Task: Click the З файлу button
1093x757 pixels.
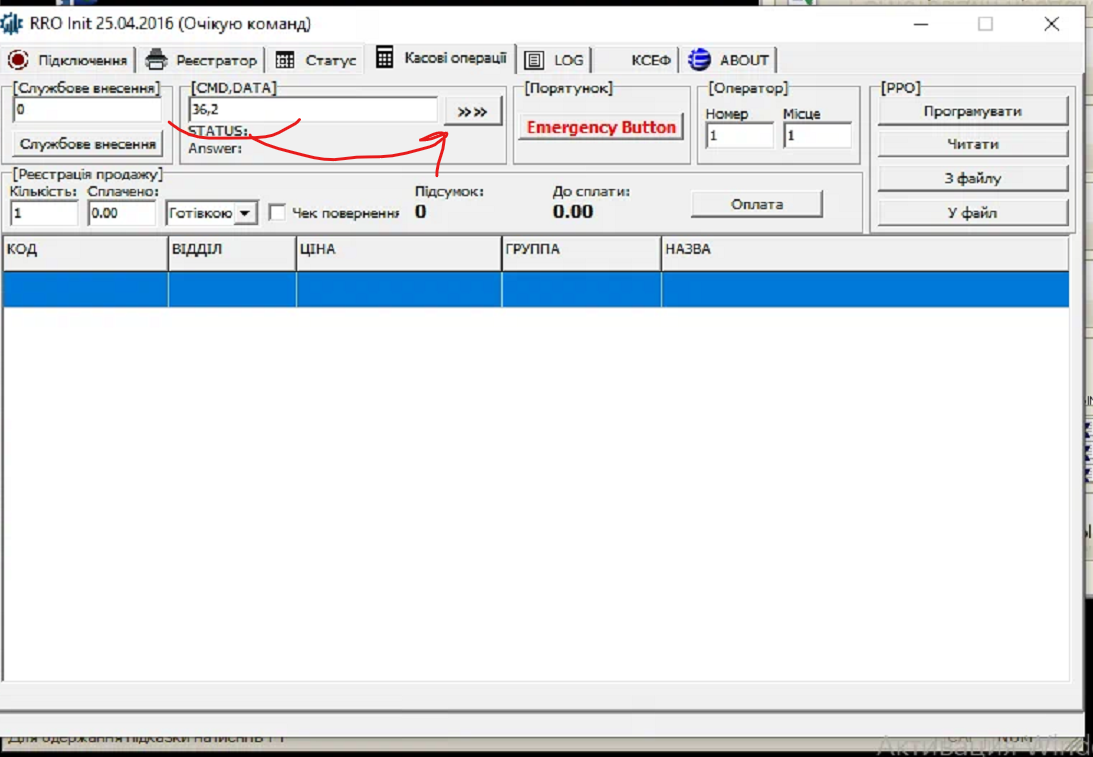Action: [972, 178]
